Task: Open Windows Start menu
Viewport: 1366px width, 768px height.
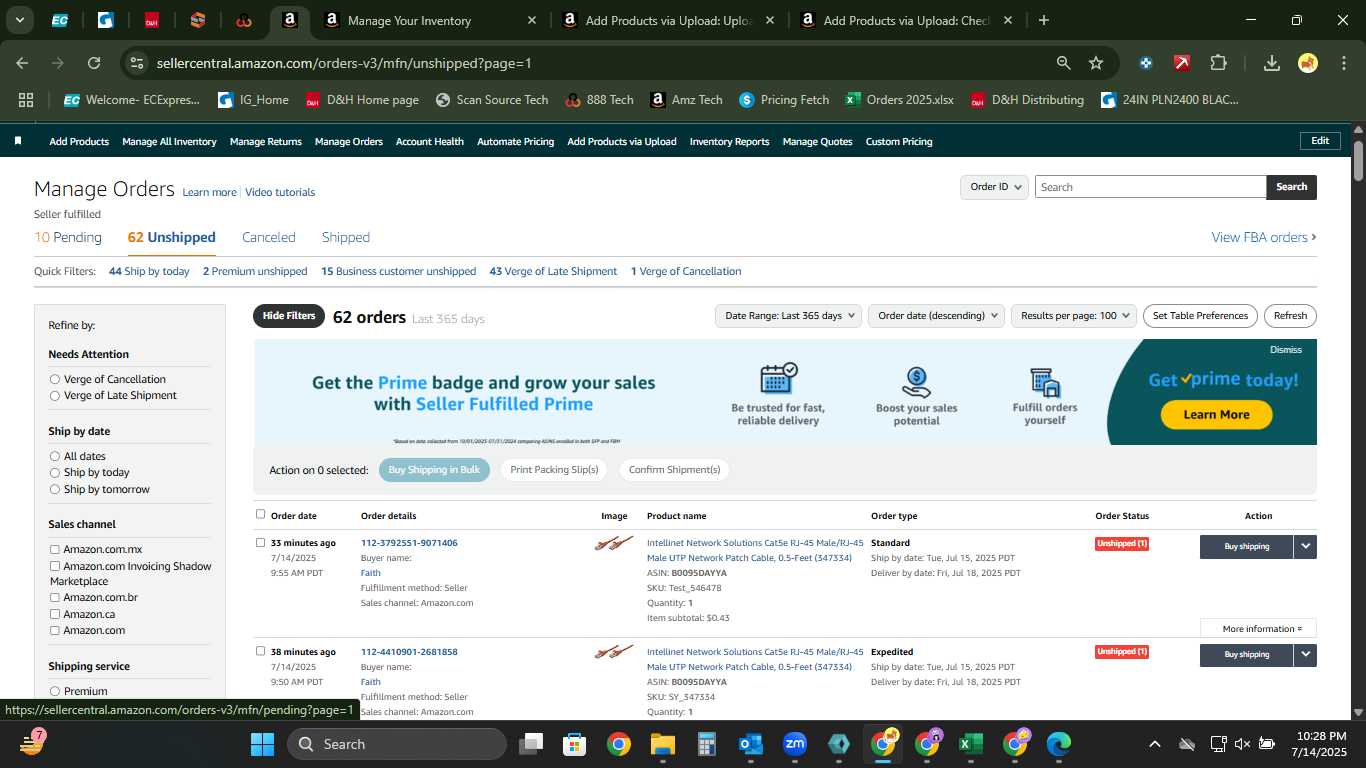Action: (x=262, y=744)
